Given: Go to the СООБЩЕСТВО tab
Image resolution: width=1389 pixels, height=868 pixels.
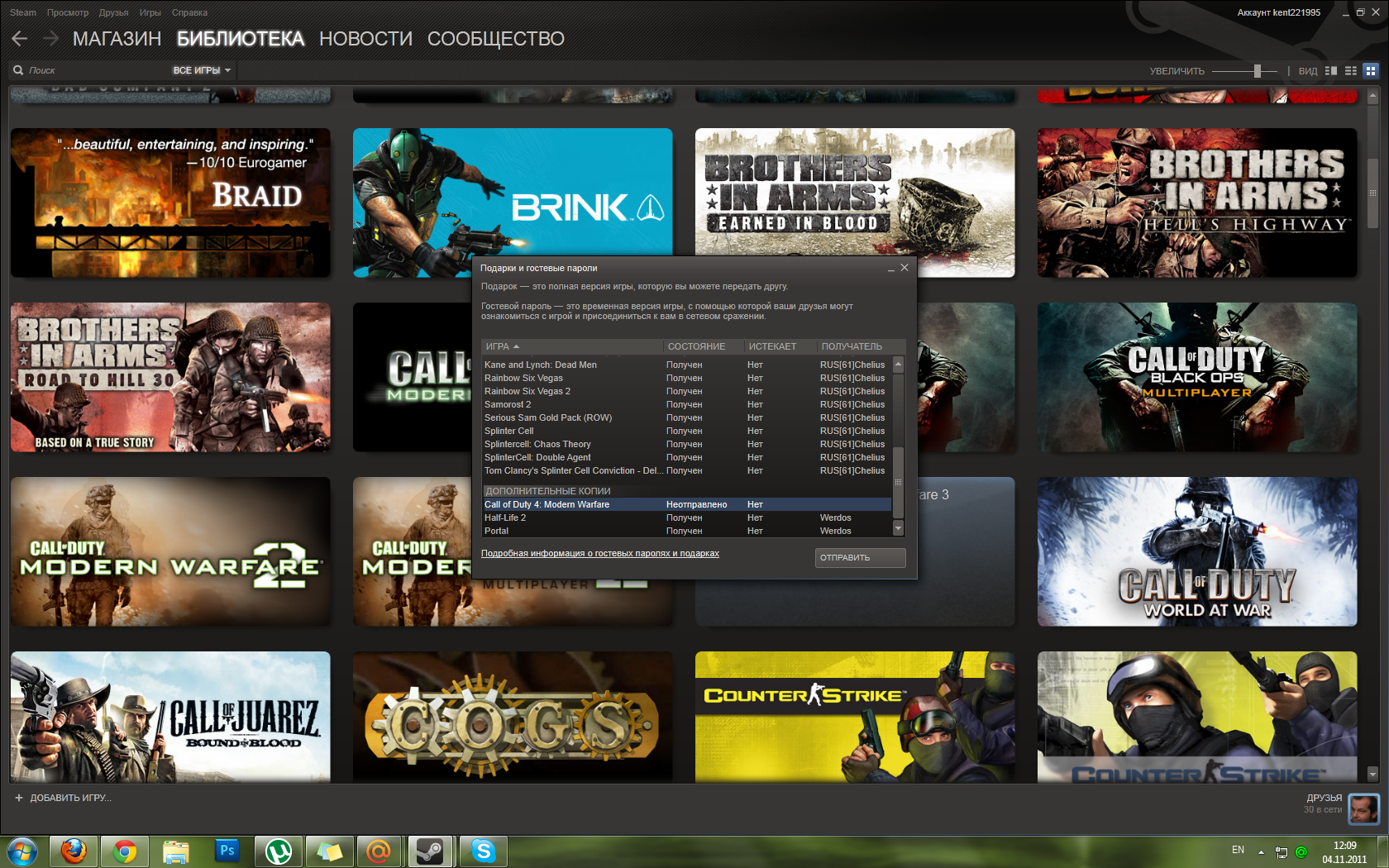Looking at the screenshot, I should (496, 39).
